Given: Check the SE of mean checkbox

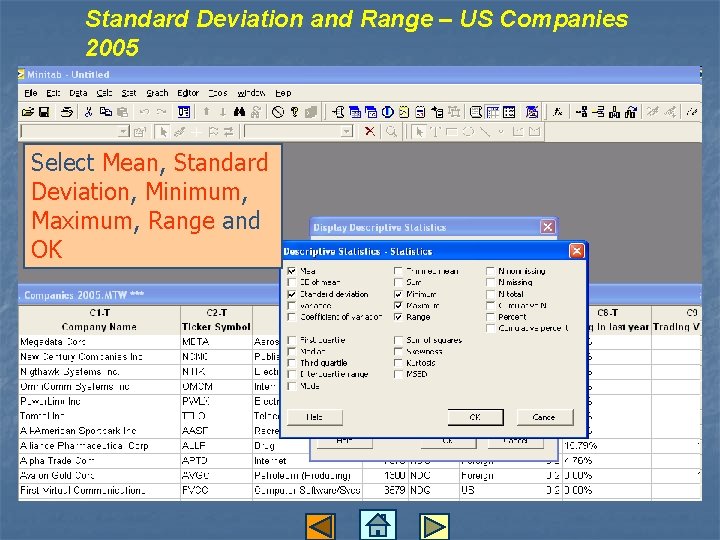Looking at the screenshot, I should [x=292, y=282].
